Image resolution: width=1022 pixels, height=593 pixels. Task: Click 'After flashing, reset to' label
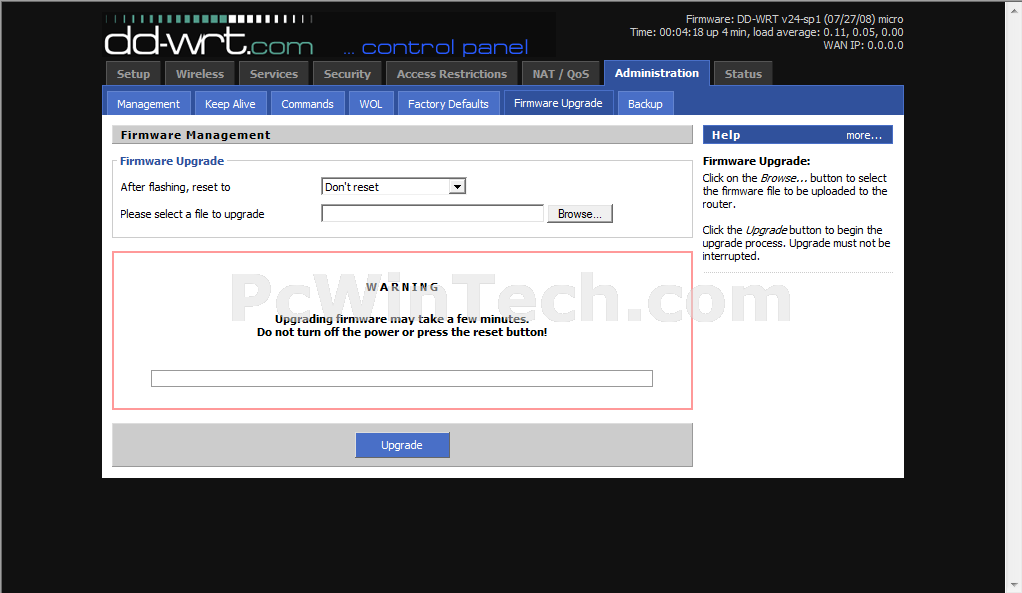(175, 187)
